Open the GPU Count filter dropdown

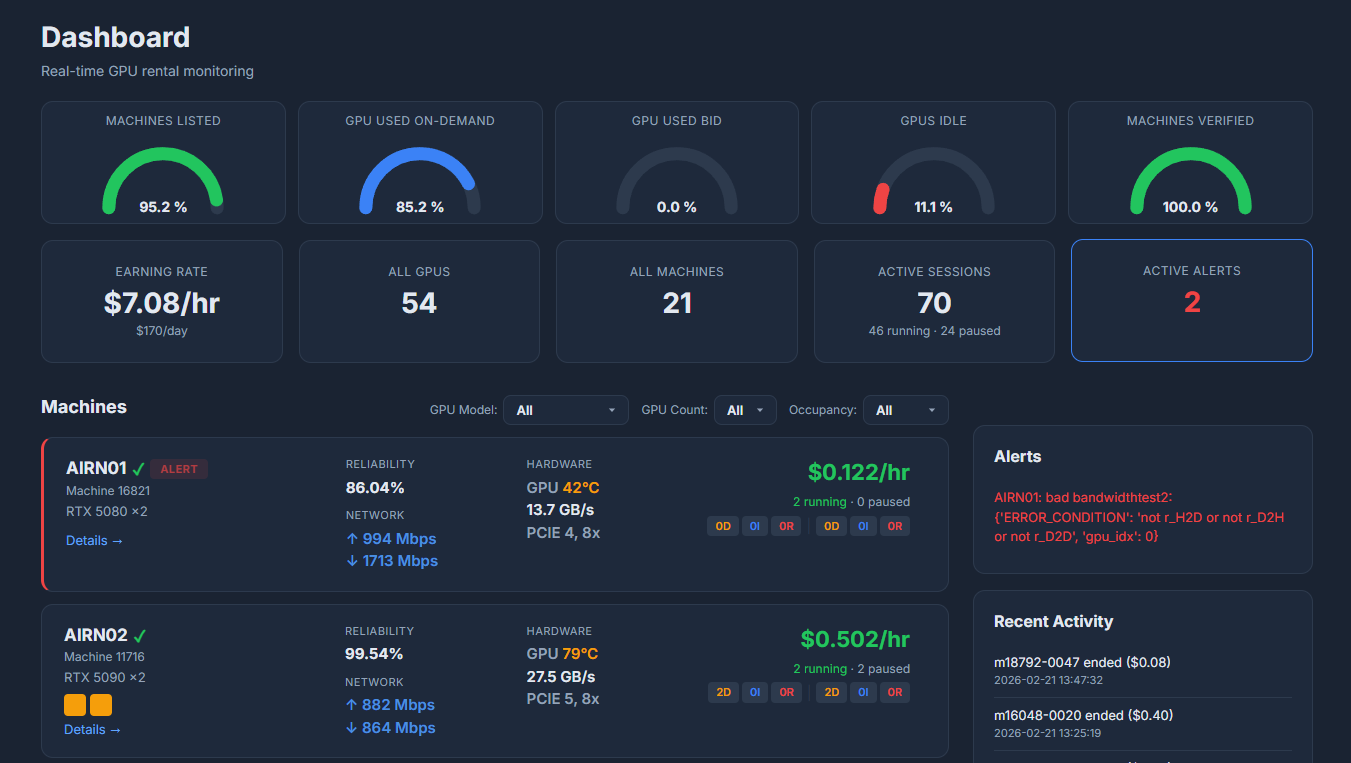pos(745,410)
